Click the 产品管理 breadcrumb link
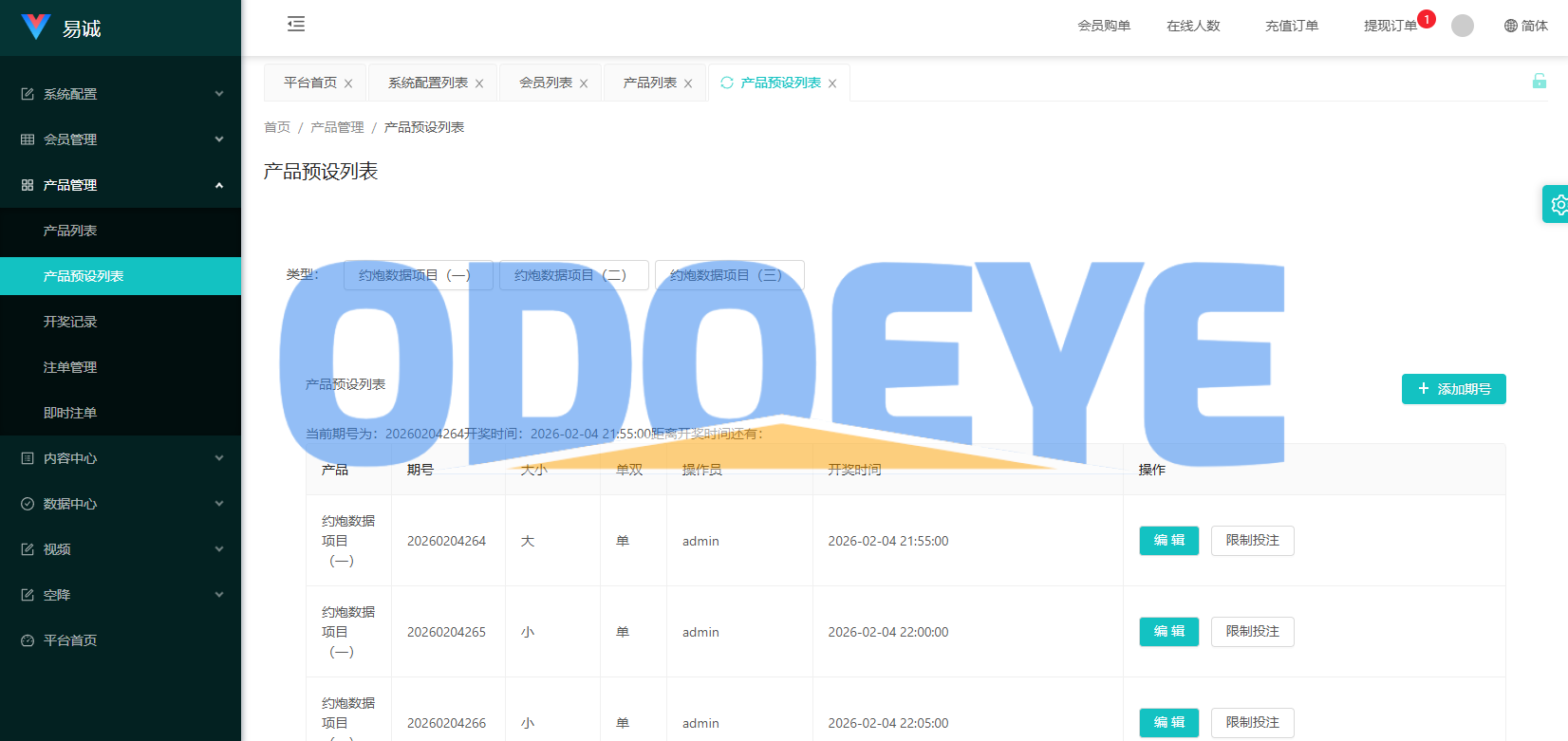Viewport: 1568px width, 741px height. point(337,127)
